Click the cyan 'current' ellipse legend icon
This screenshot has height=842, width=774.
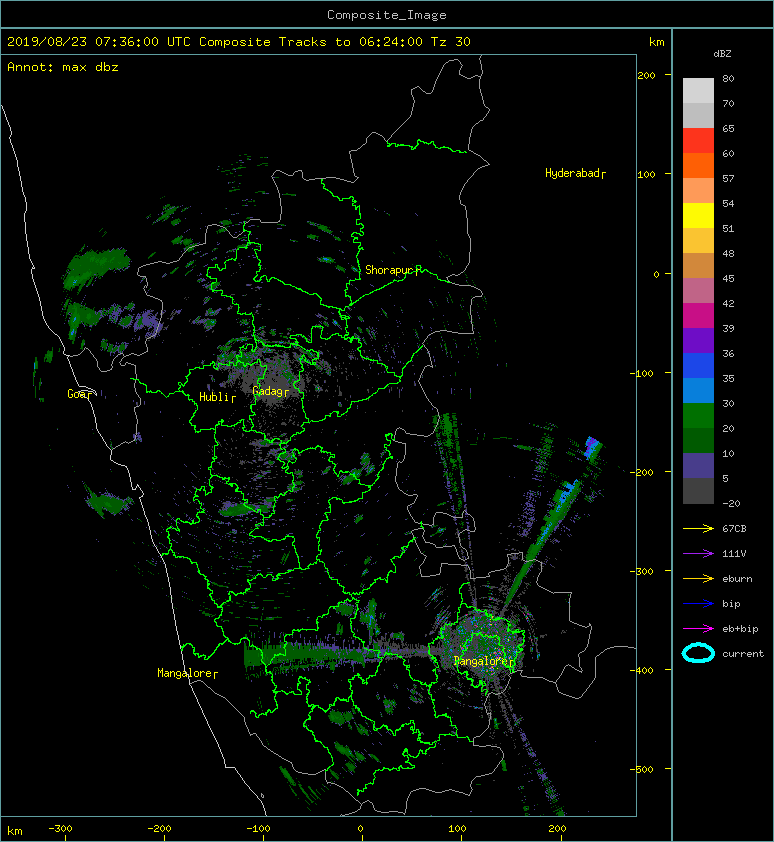click(x=698, y=654)
